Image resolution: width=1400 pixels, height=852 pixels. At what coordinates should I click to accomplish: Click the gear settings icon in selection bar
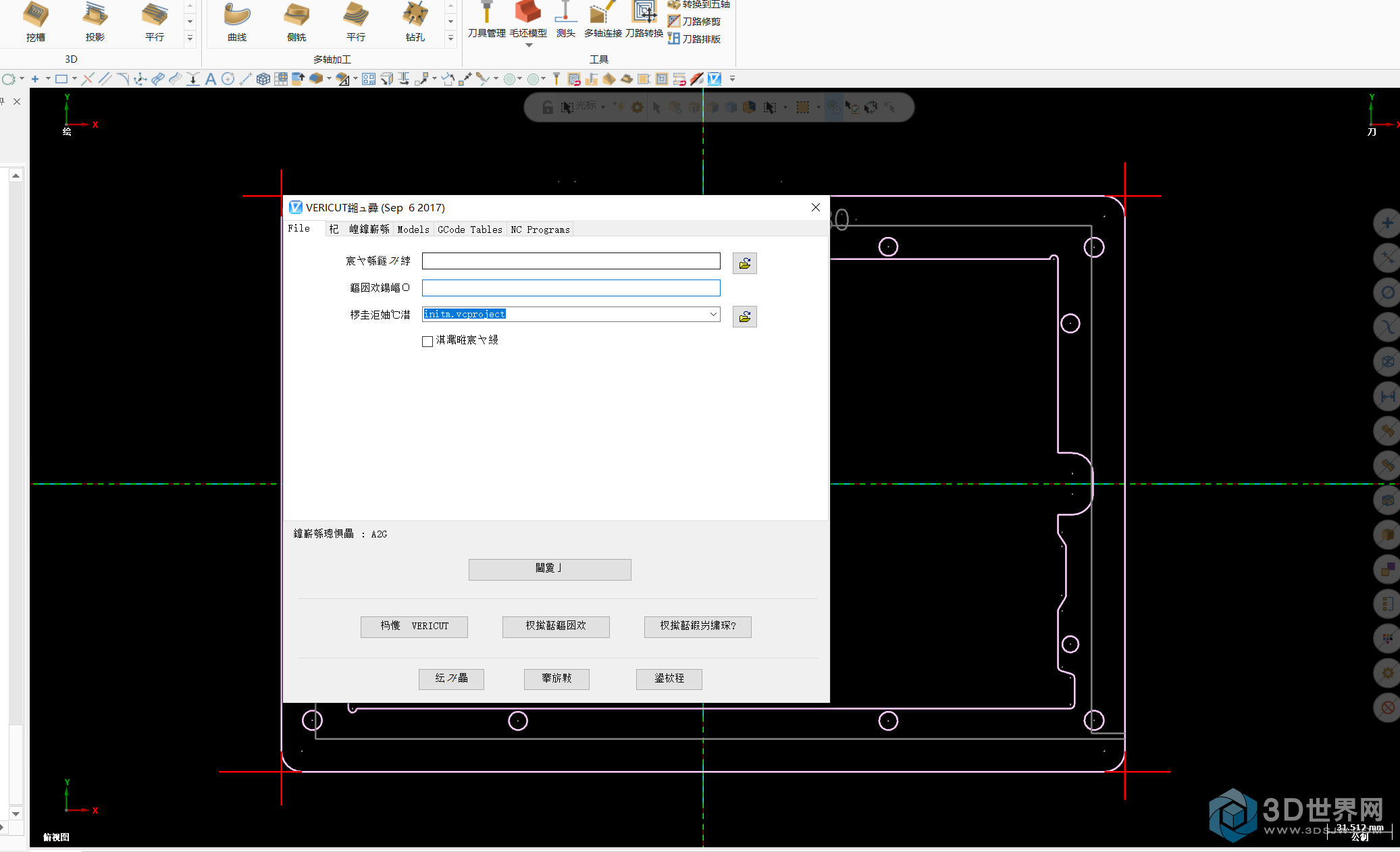[x=637, y=107]
